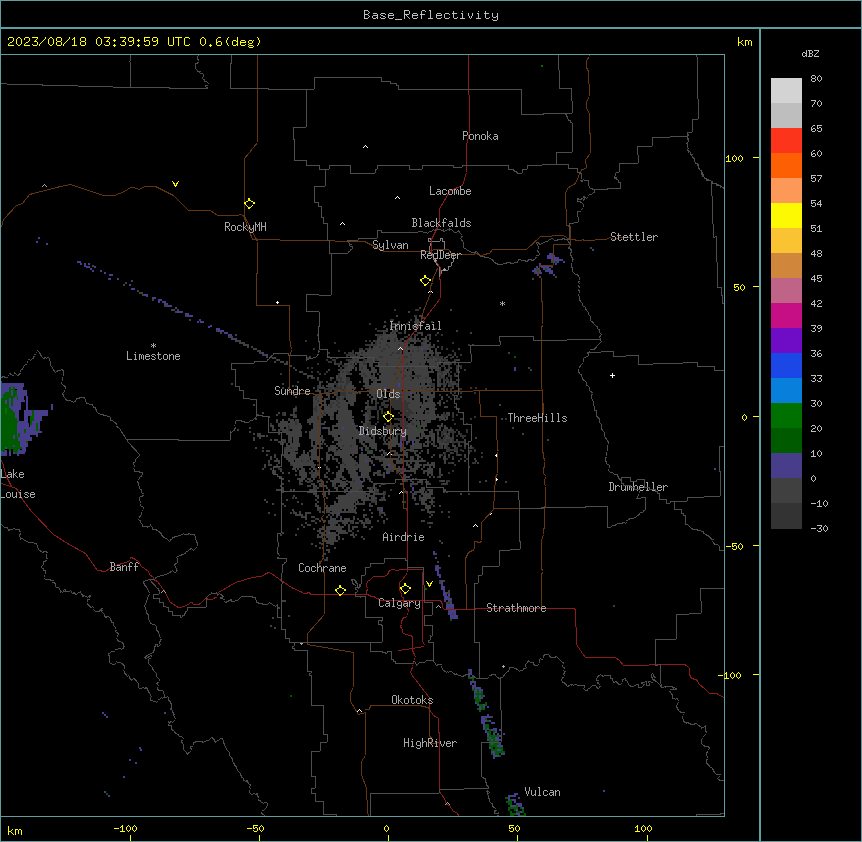Click the RedDeer city label
This screenshot has width=862, height=842.
click(x=440, y=255)
